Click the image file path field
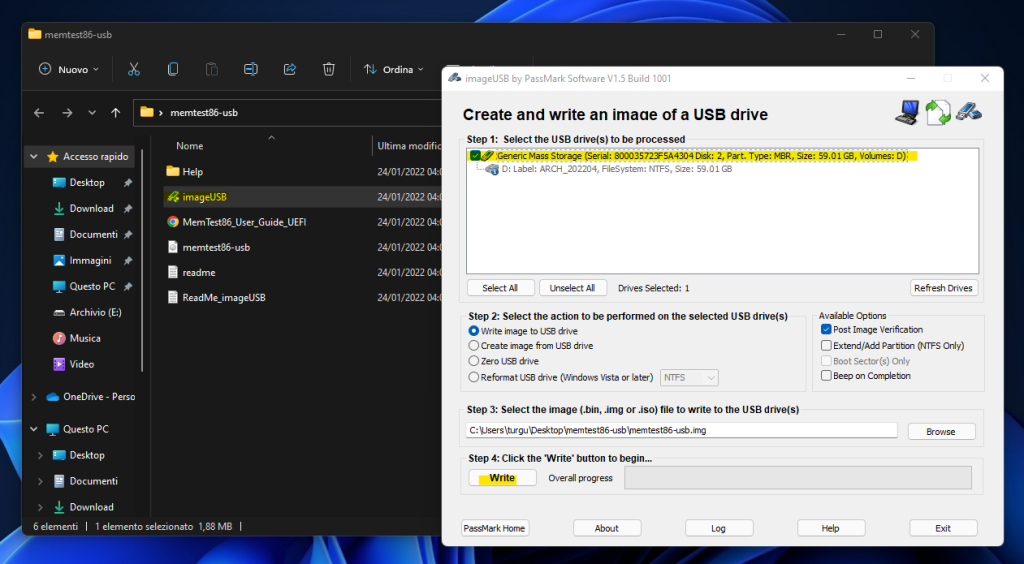 (682, 431)
